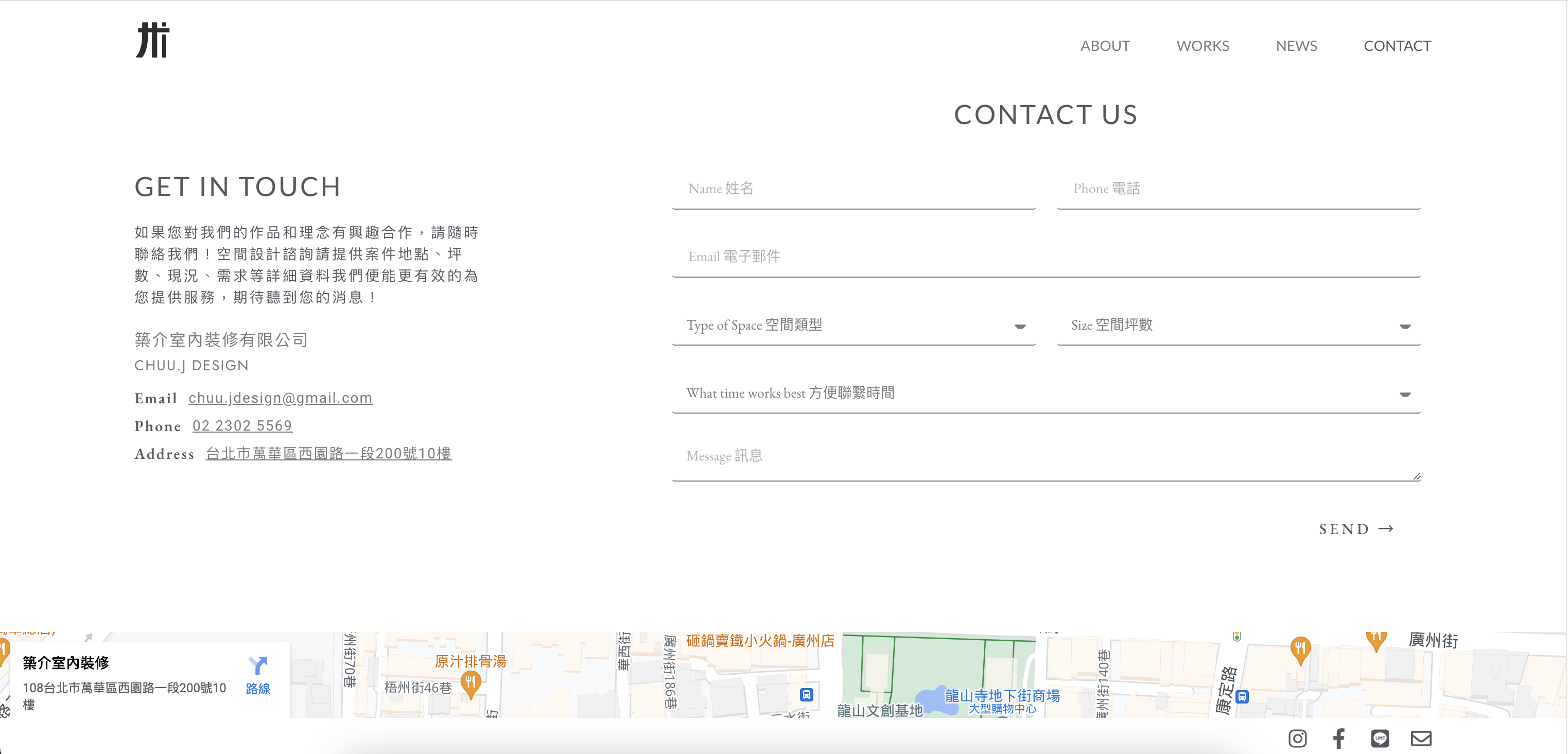The width and height of the screenshot is (1568, 754).
Task: Click the Name 姓名 input field
Action: pos(853,189)
